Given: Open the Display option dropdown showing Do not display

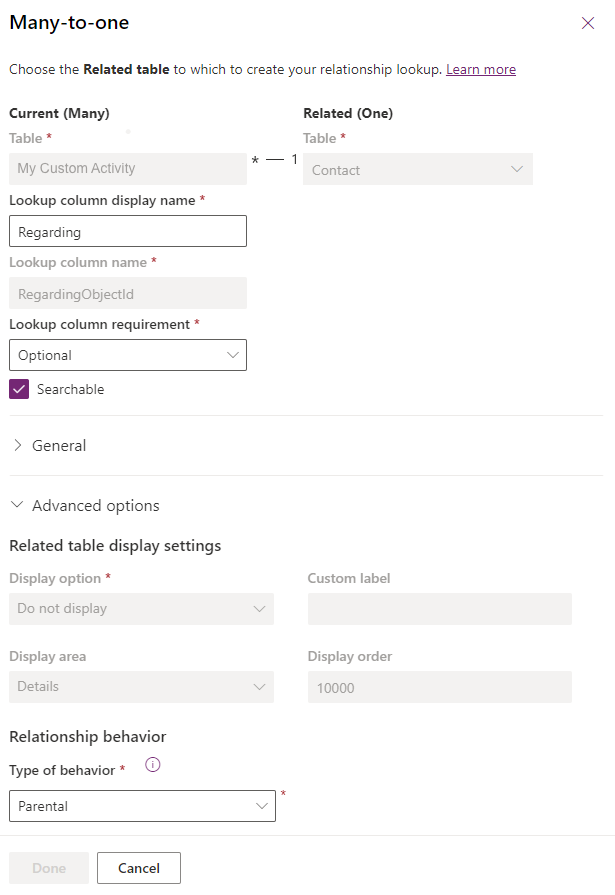Looking at the screenshot, I should [x=141, y=608].
